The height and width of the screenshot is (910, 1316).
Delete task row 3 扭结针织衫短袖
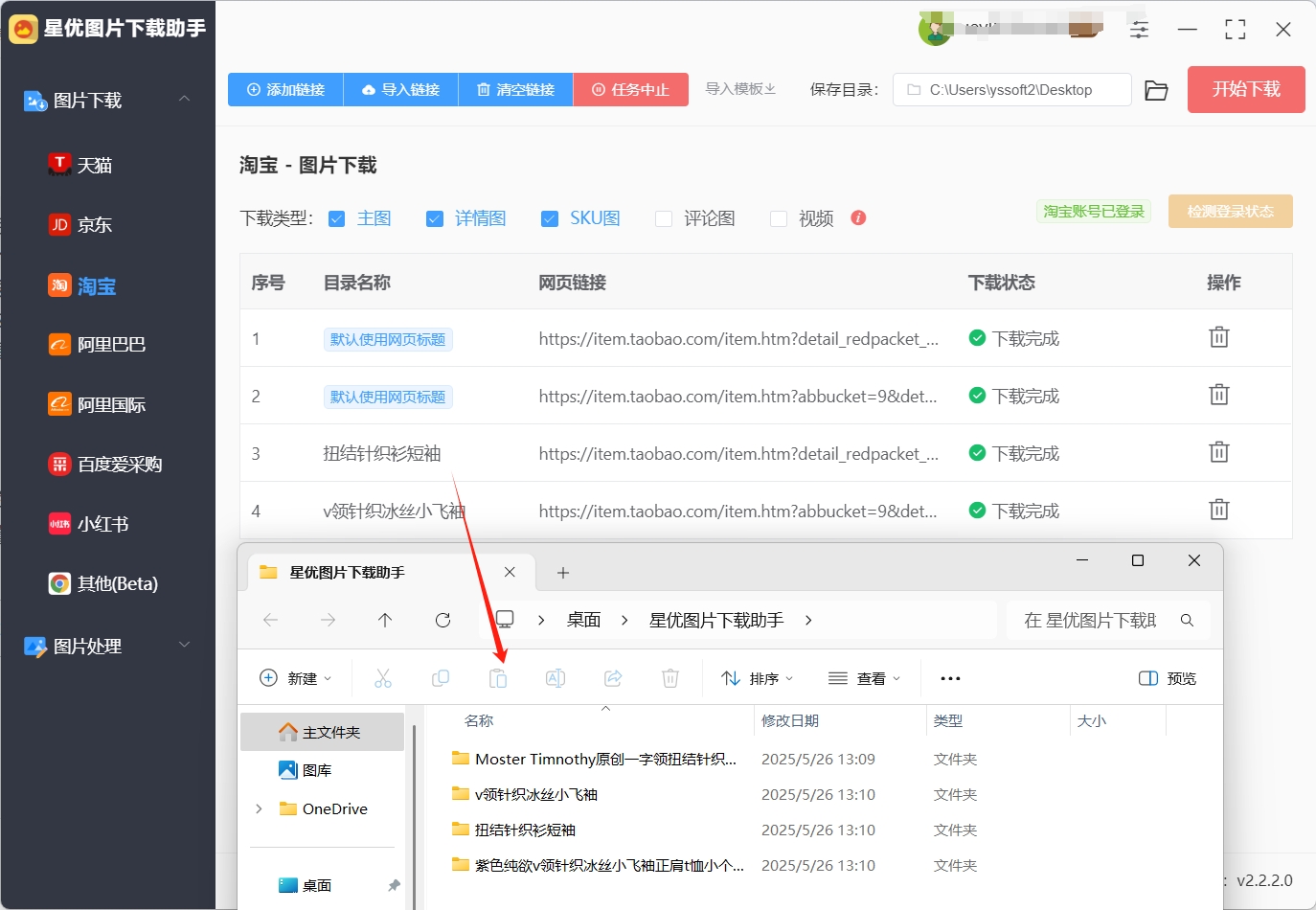[x=1218, y=452]
